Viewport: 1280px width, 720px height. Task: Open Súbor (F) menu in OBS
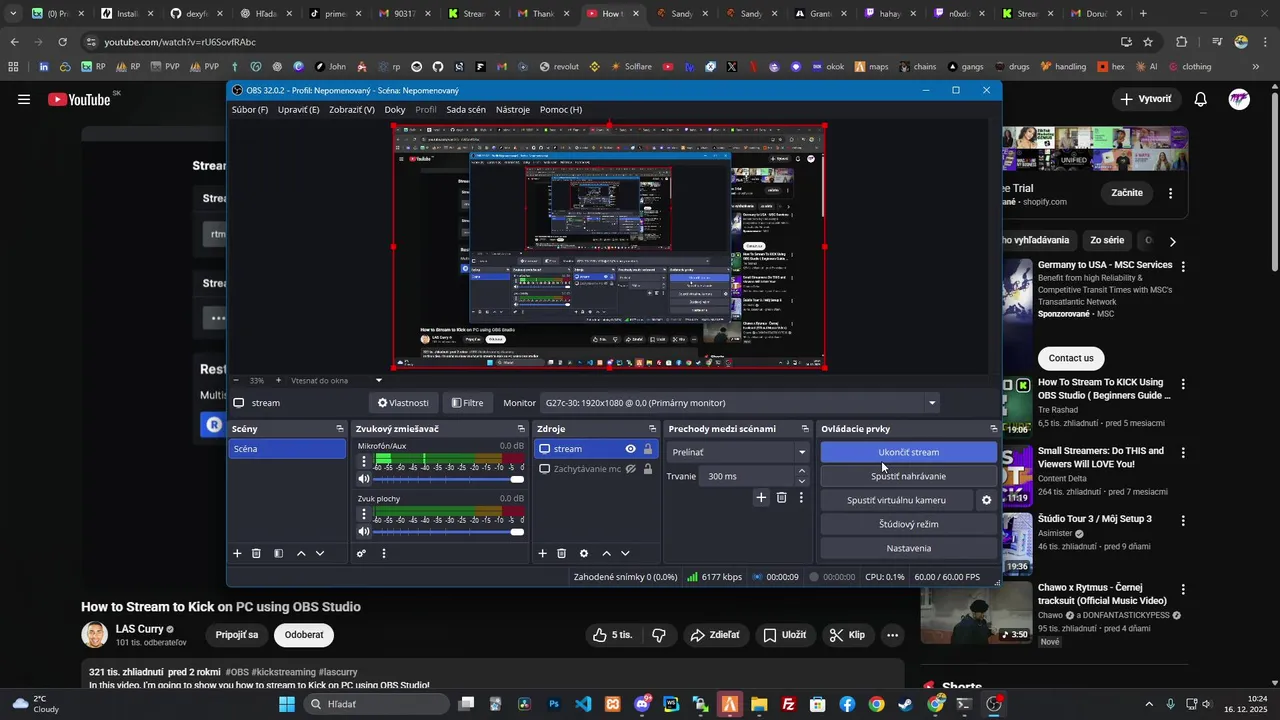tap(250, 110)
